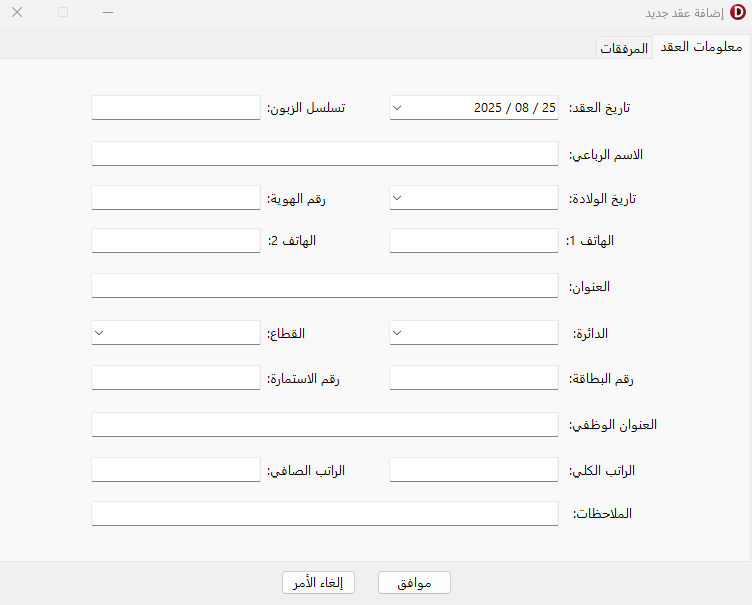Close the إضافة عقد جديد window

pyautogui.click(x=17, y=12)
